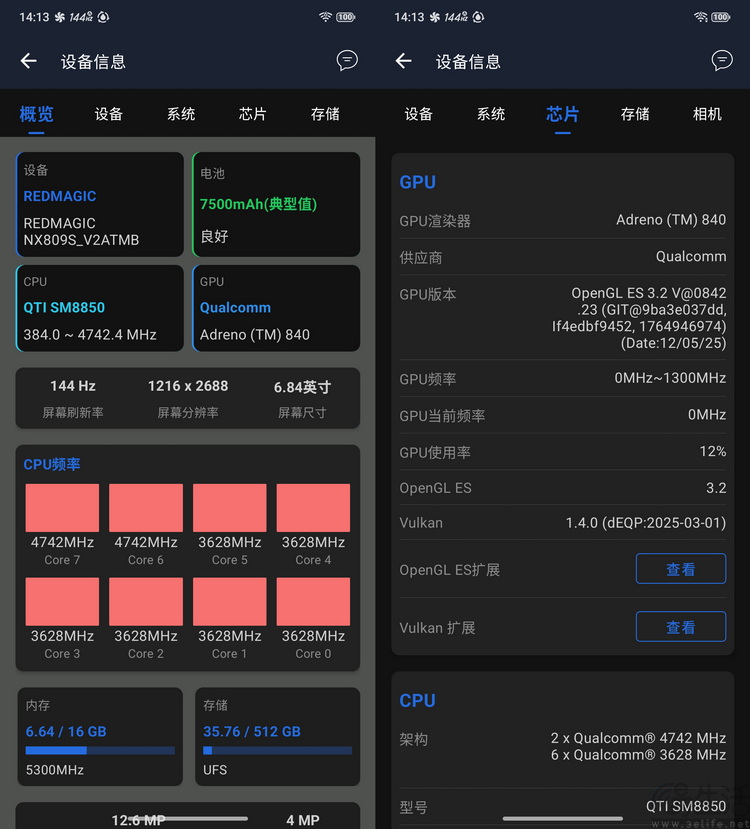The image size is (750, 829).
Task: Tap WiFi status icon on left screen
Action: coord(325,17)
